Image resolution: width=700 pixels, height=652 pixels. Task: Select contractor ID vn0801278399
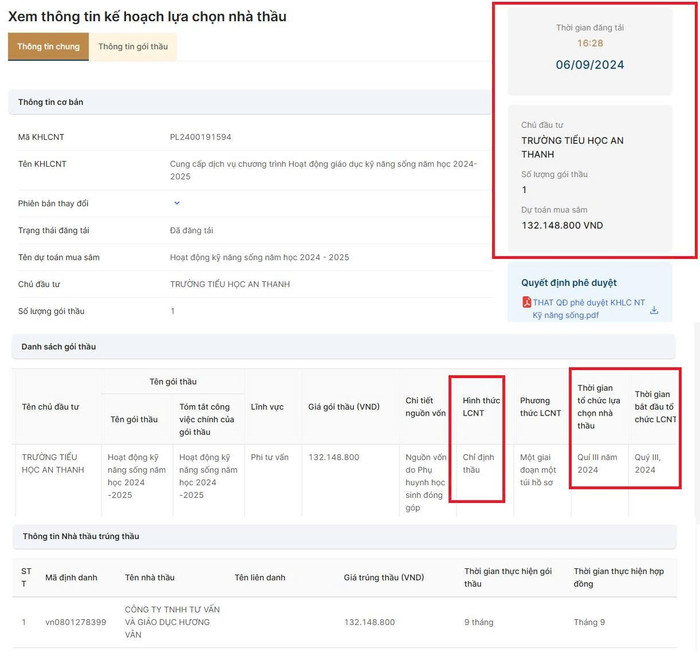[75, 622]
